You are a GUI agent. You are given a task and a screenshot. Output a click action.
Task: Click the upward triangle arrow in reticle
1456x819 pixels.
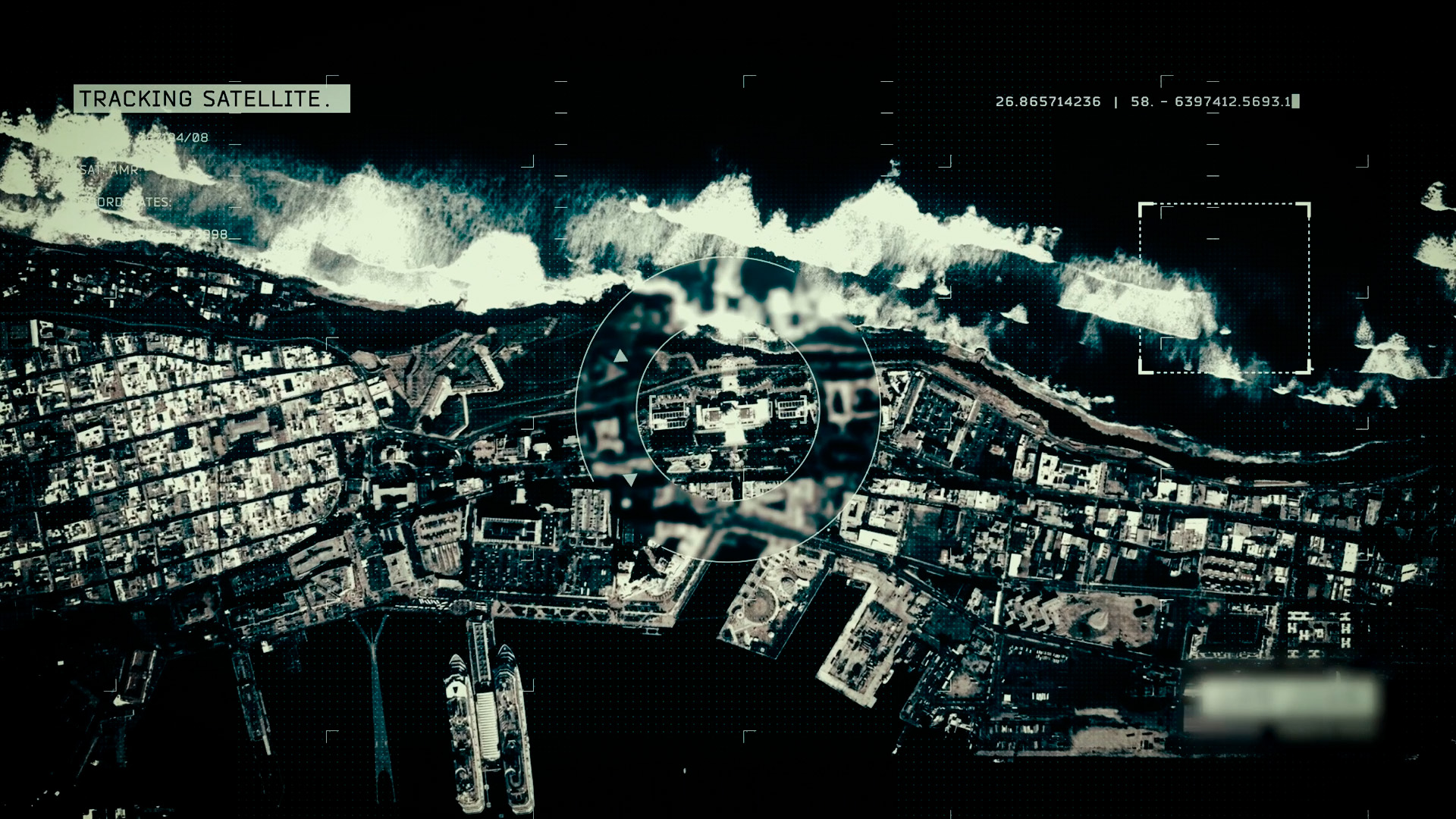620,356
